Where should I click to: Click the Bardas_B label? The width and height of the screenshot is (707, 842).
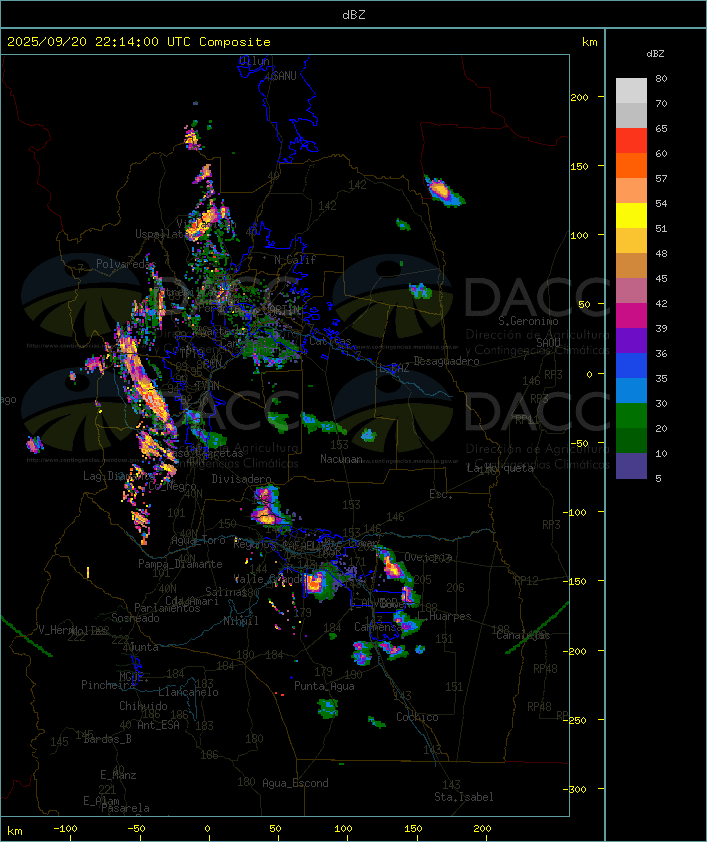[x=107, y=739]
